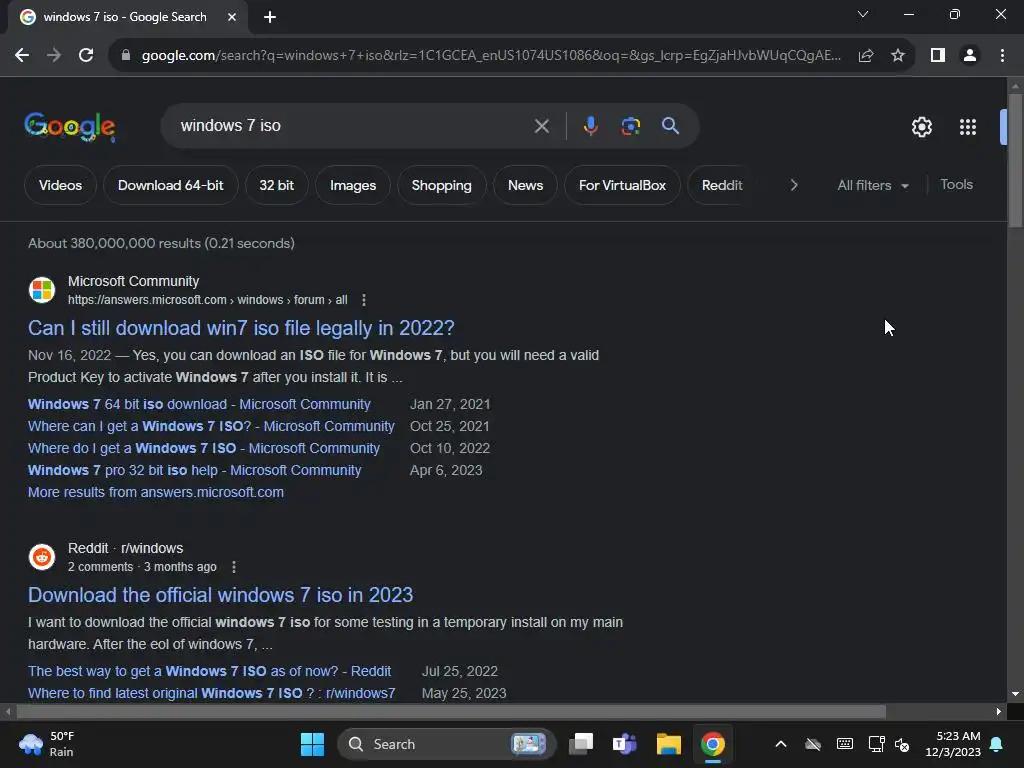
Task: Open 'Windows 7 64 bit iso download' link
Action: [x=199, y=404]
